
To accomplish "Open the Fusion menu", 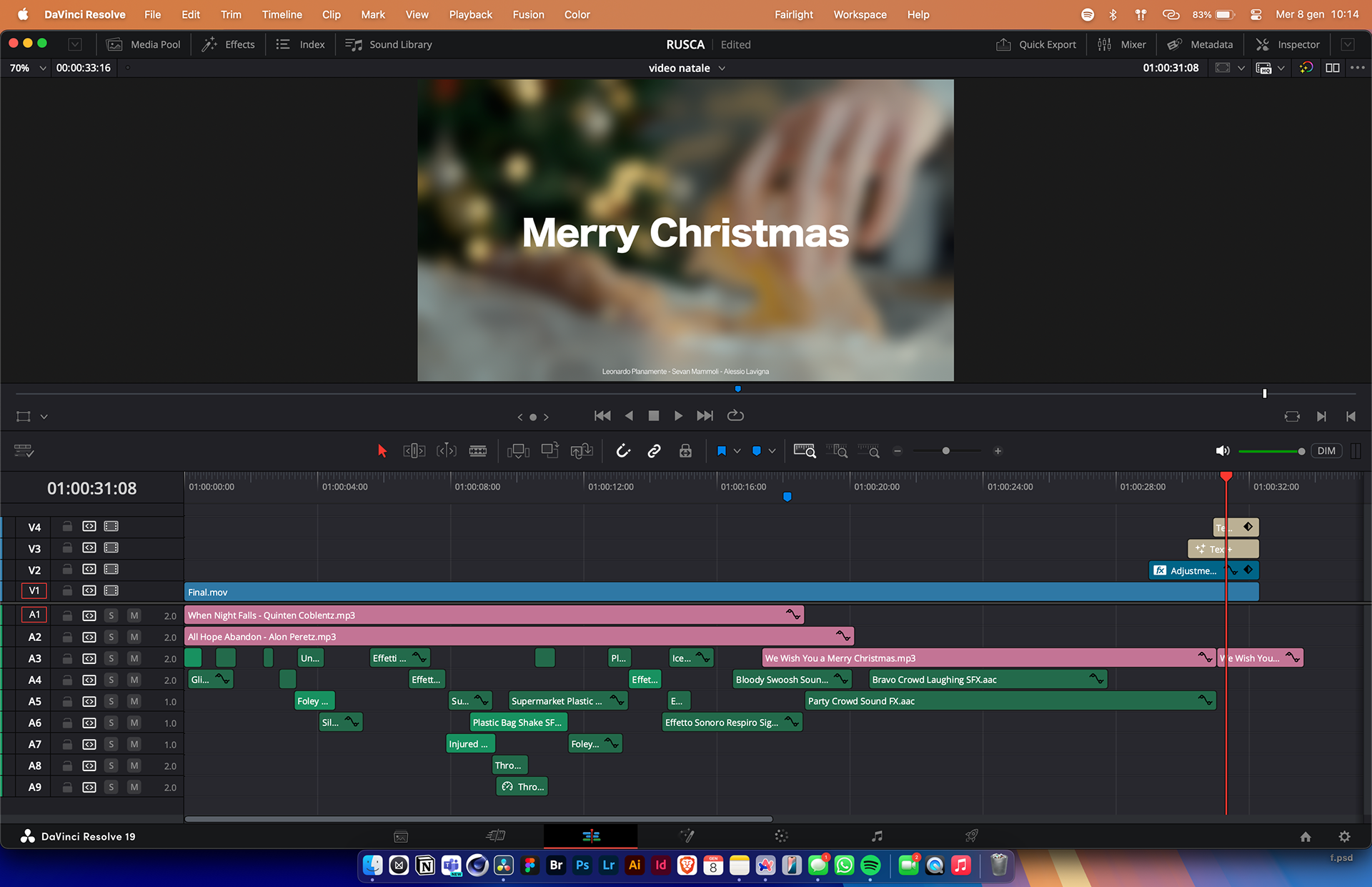I will pos(529,14).
